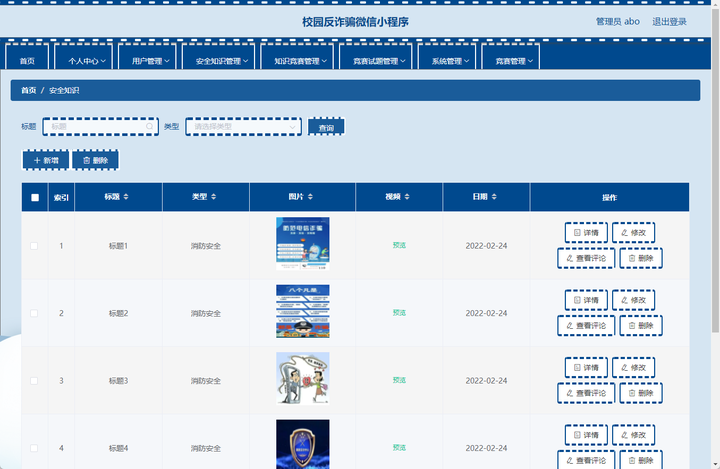
Task: Open the 请选择类型 dropdown
Action: pos(243,126)
